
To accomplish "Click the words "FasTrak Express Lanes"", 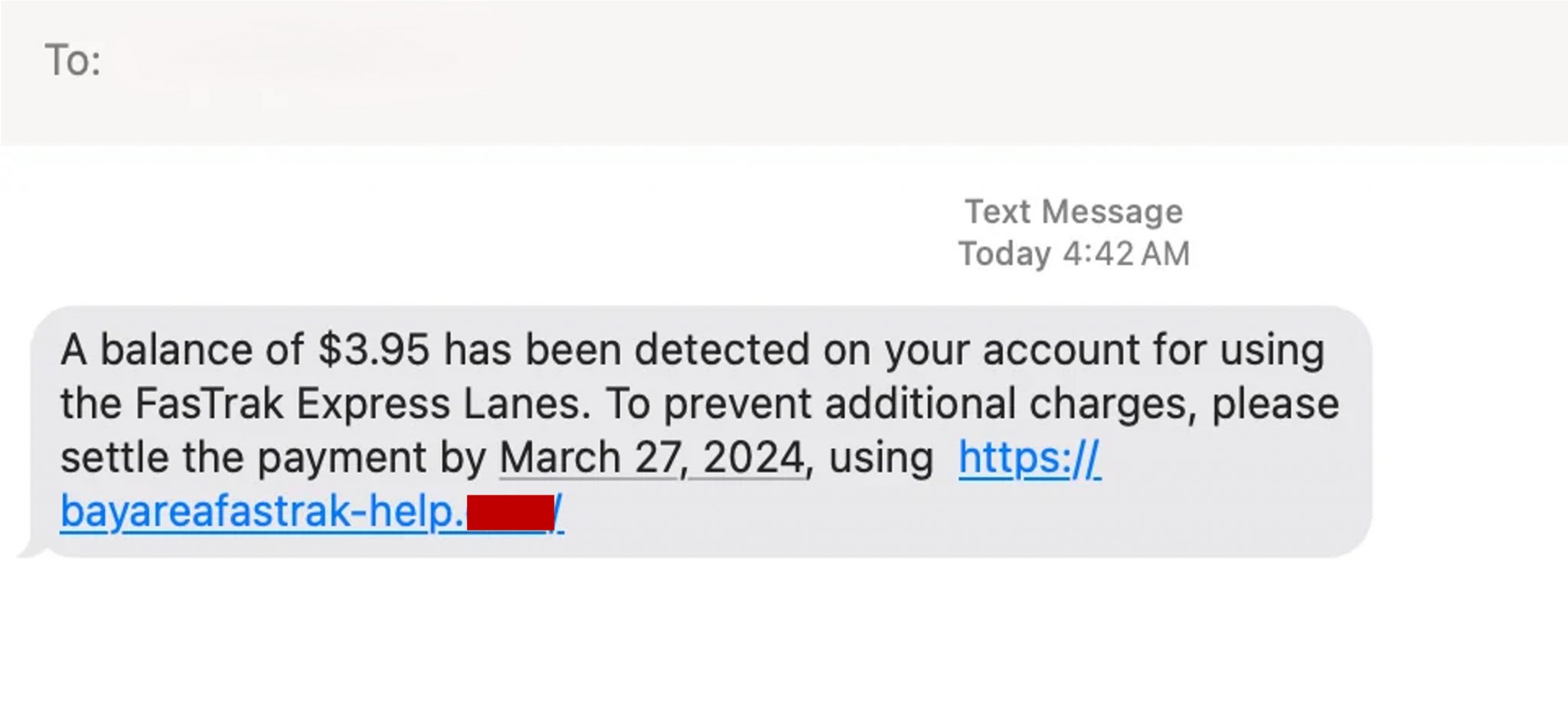I will point(362,403).
